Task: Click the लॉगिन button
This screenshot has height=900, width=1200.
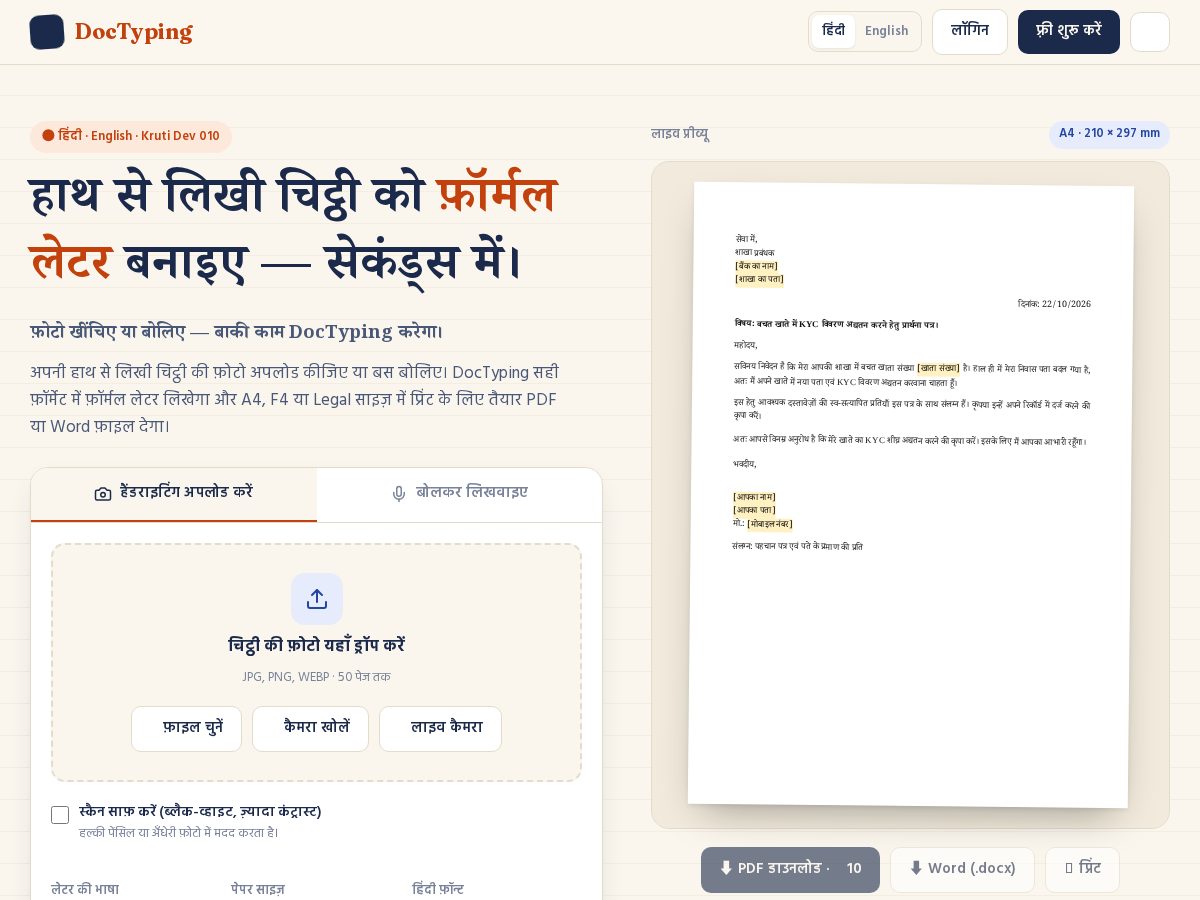Action: (x=970, y=32)
